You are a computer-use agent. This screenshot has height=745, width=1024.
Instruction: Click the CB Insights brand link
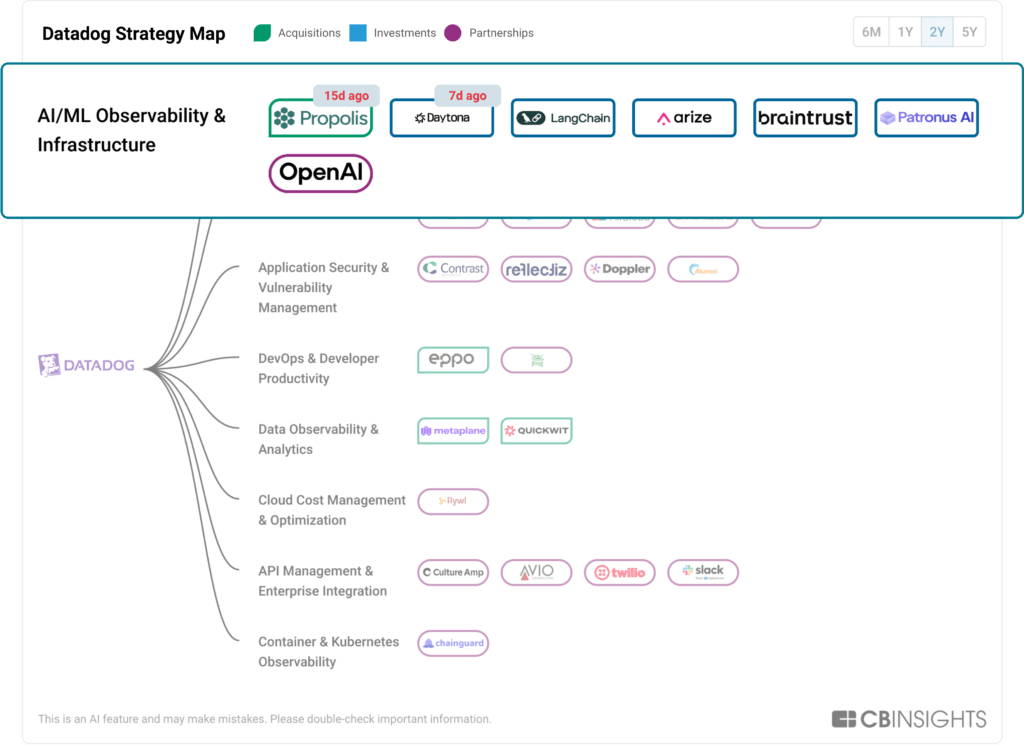click(x=909, y=719)
